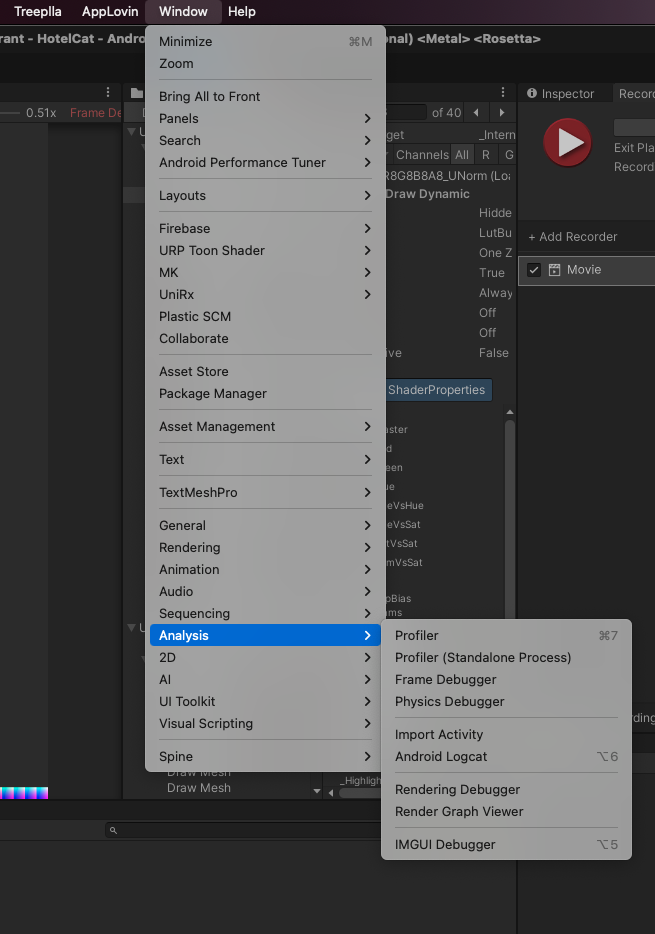This screenshot has height=934, width=655.
Task: Expand the Asset Management submenu
Action: pos(265,426)
